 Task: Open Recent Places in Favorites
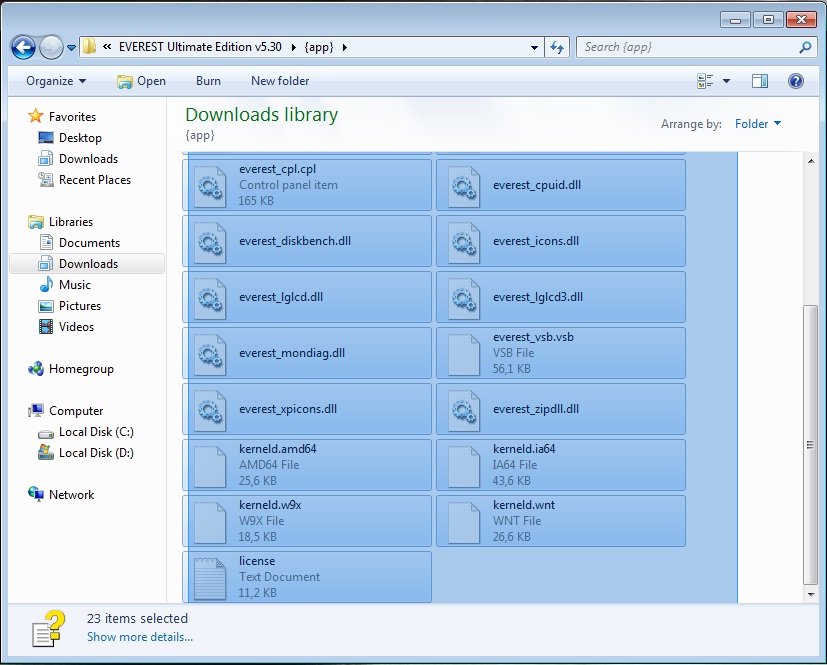pyautogui.click(x=95, y=180)
